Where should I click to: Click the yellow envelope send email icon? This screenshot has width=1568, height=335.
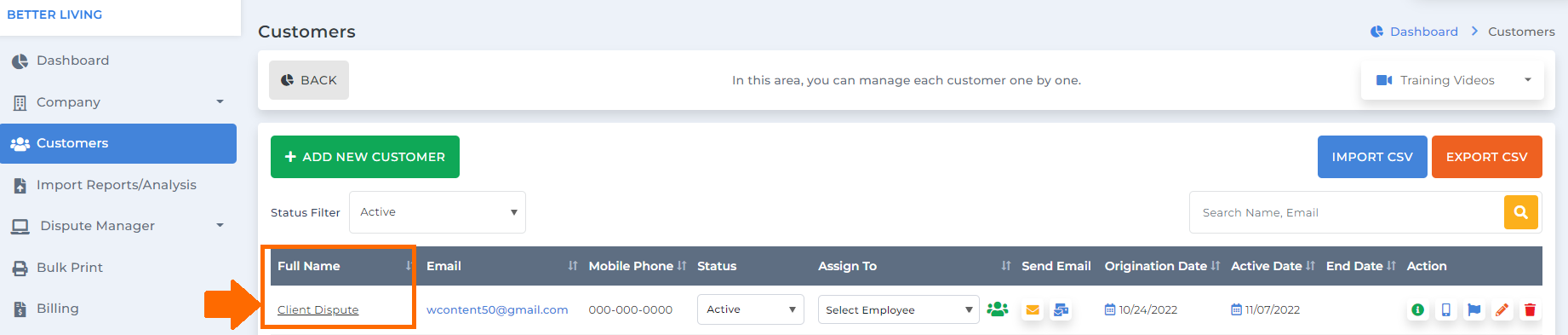1033,310
